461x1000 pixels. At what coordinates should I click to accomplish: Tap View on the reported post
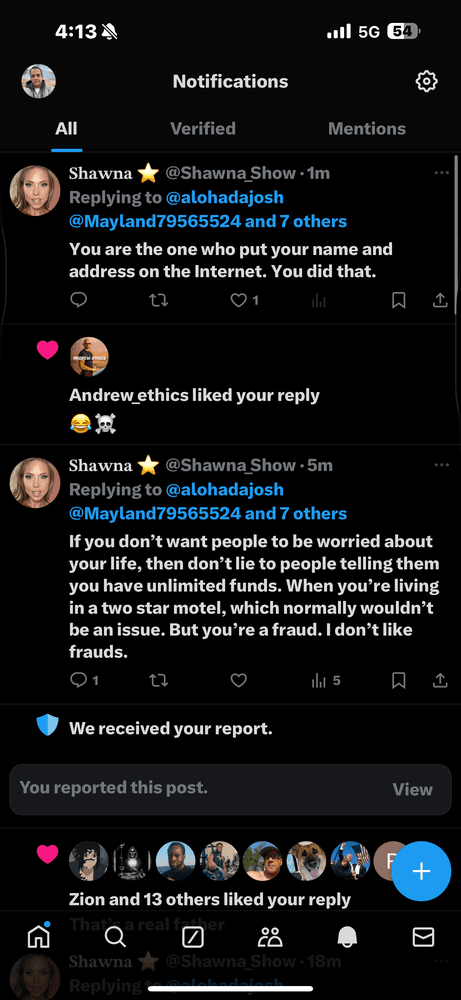click(x=413, y=790)
